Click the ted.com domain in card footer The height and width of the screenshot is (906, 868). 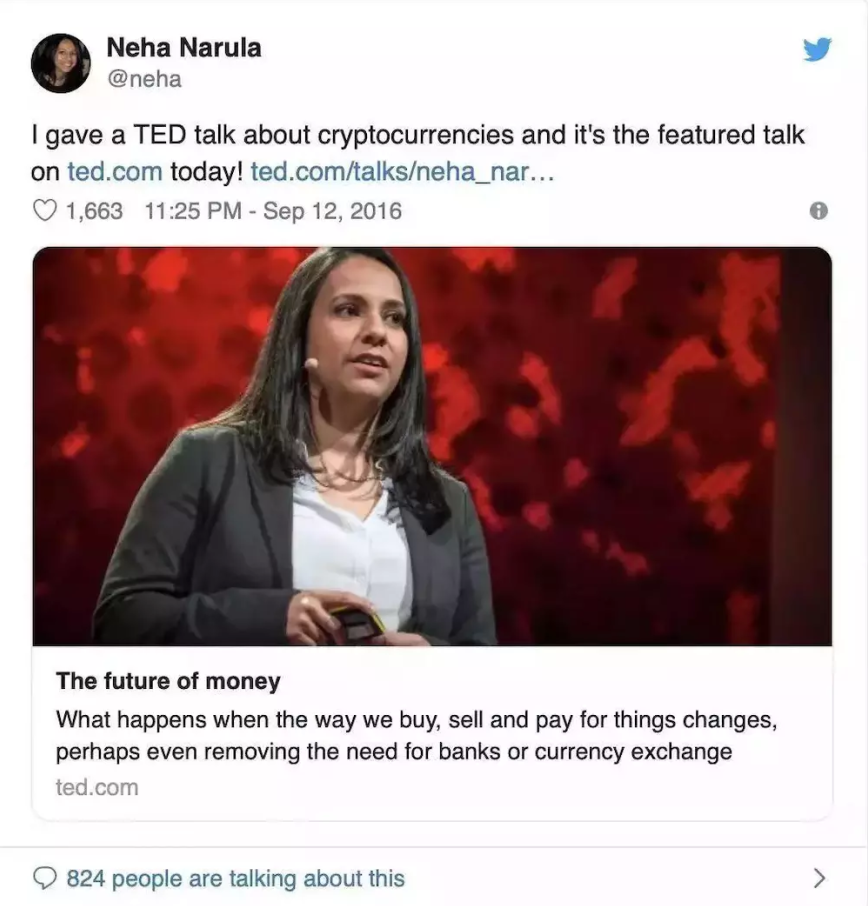coord(97,788)
